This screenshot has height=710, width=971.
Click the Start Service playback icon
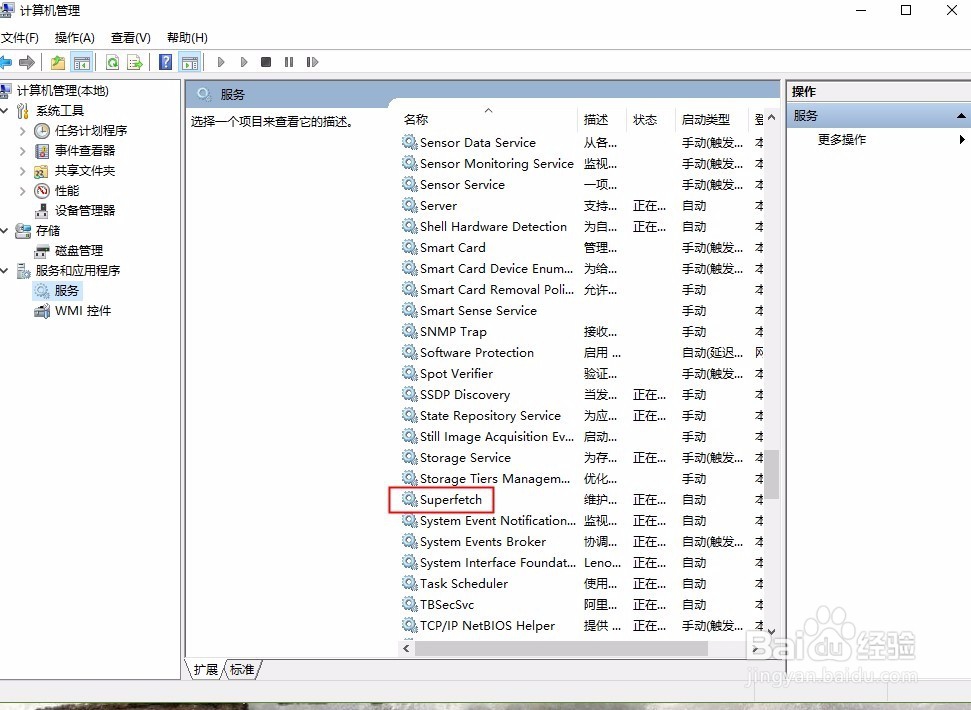pos(220,61)
